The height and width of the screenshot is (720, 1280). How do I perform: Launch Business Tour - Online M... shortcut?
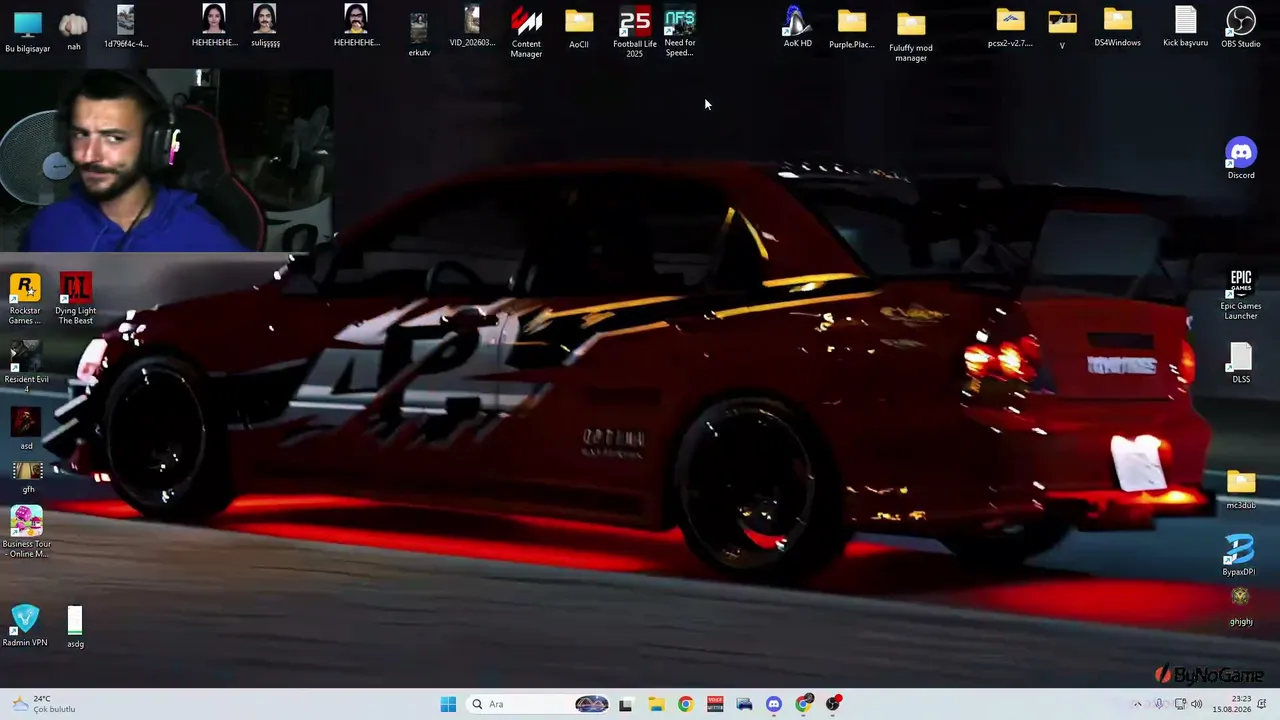[x=27, y=532]
